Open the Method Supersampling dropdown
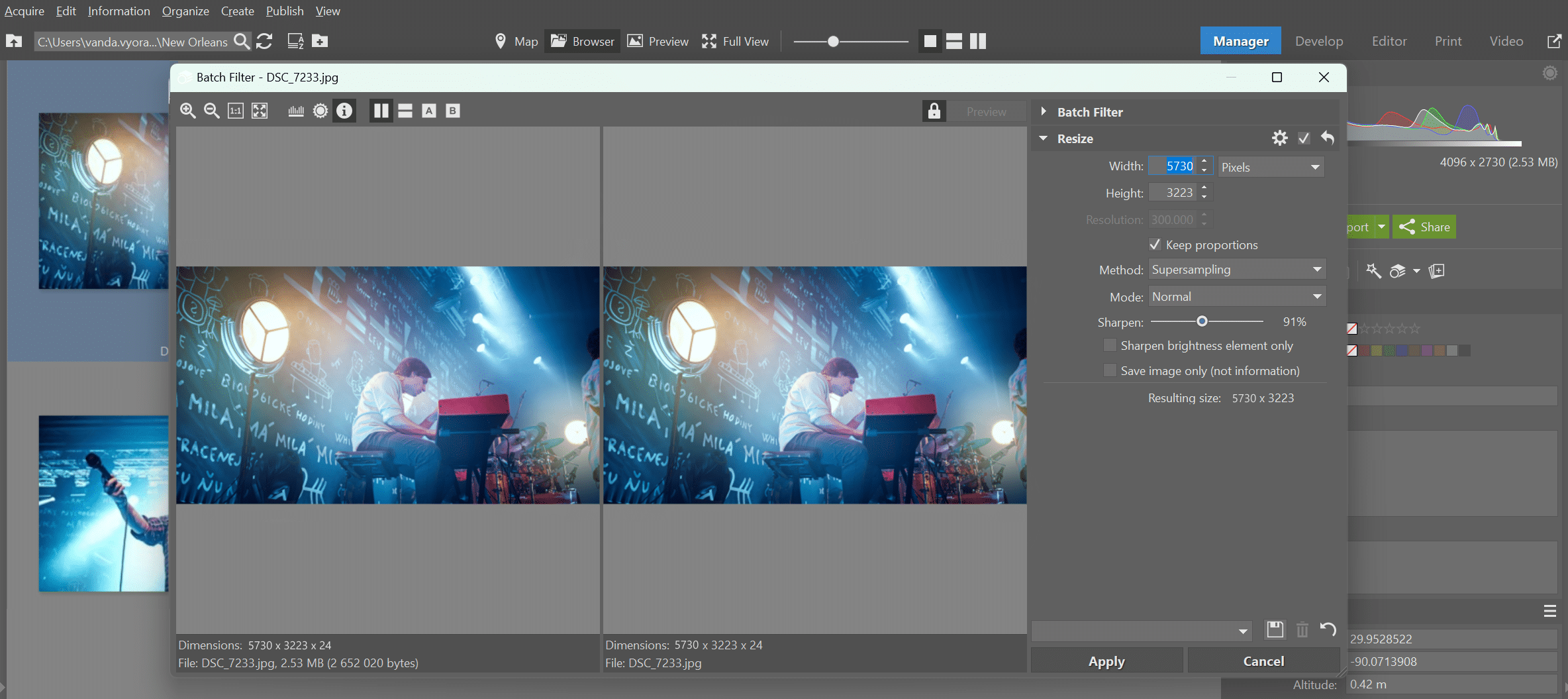This screenshot has width=1568, height=699. coord(1237,270)
